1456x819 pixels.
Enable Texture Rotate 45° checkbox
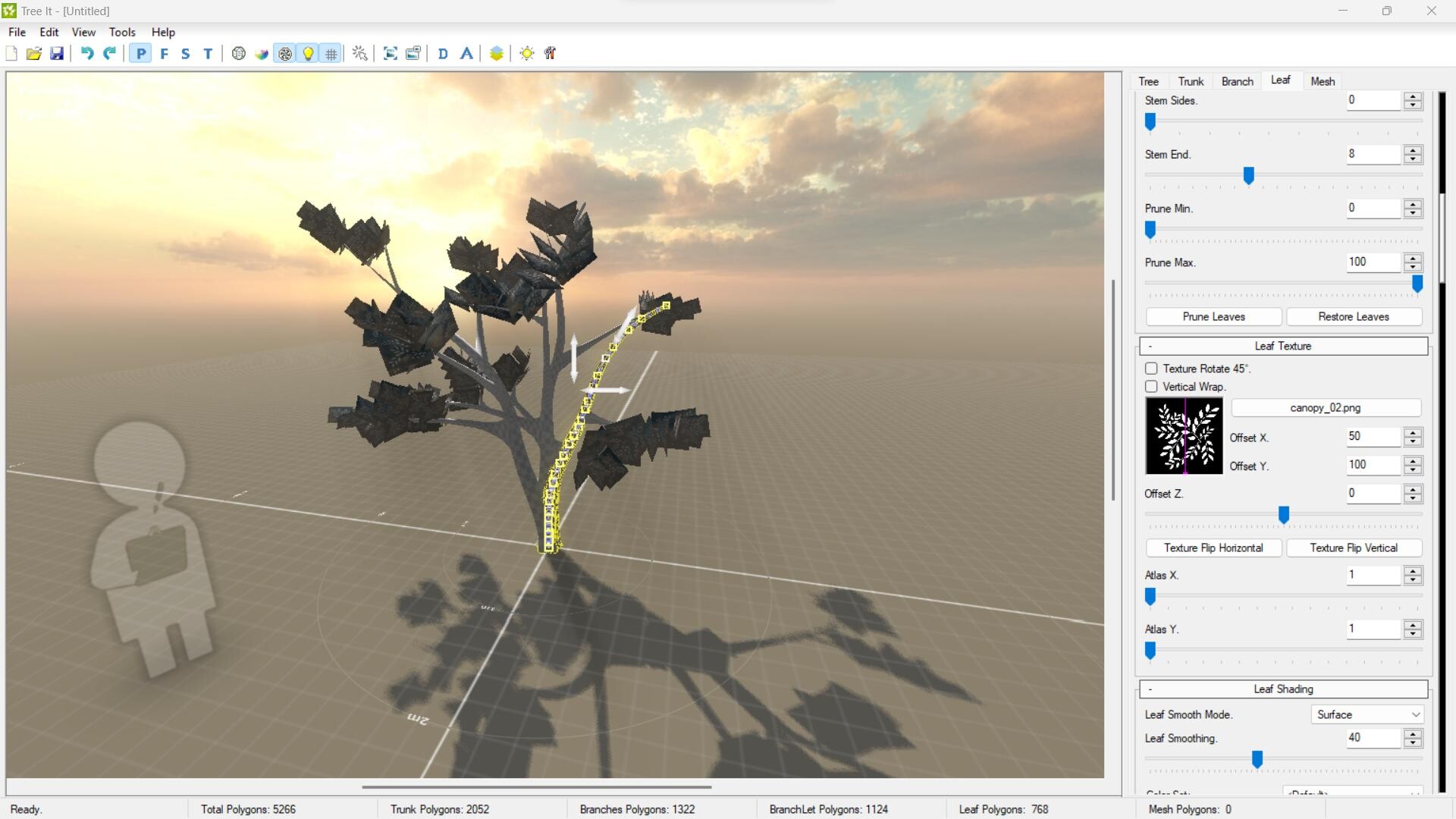1151,369
